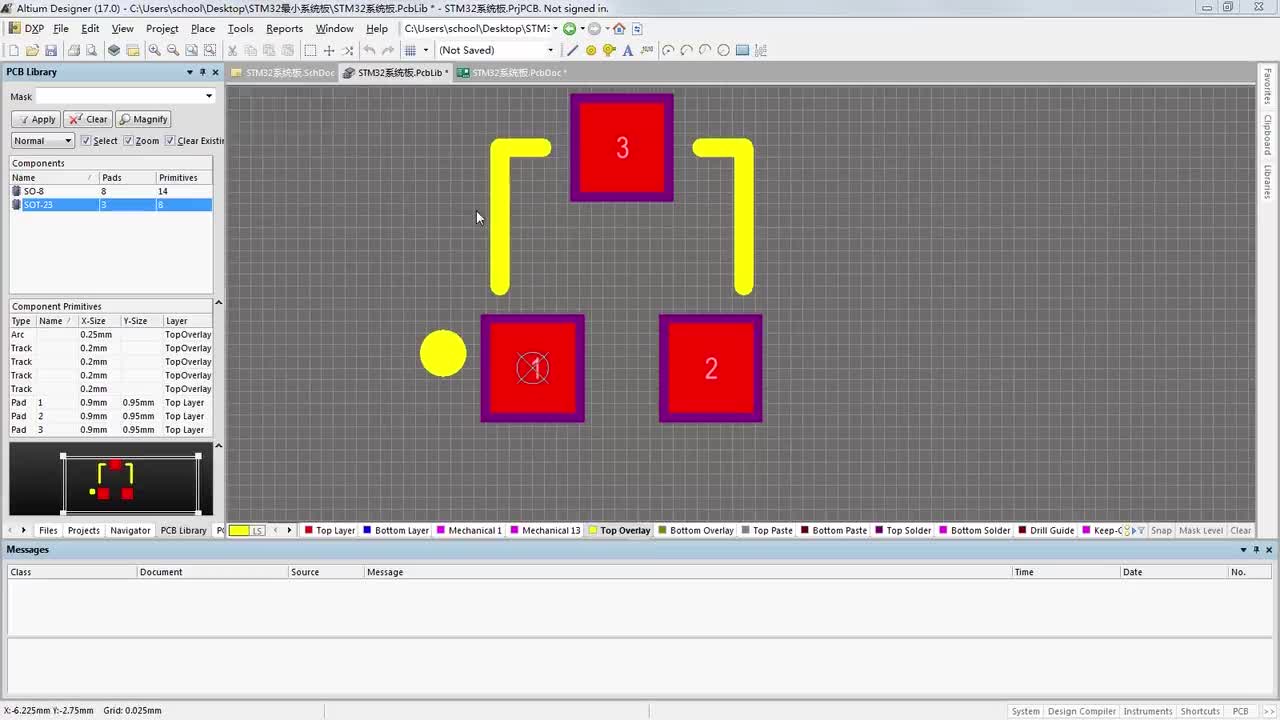Select the Place Fill rectangle tool
1280x720 pixels.
pos(743,50)
